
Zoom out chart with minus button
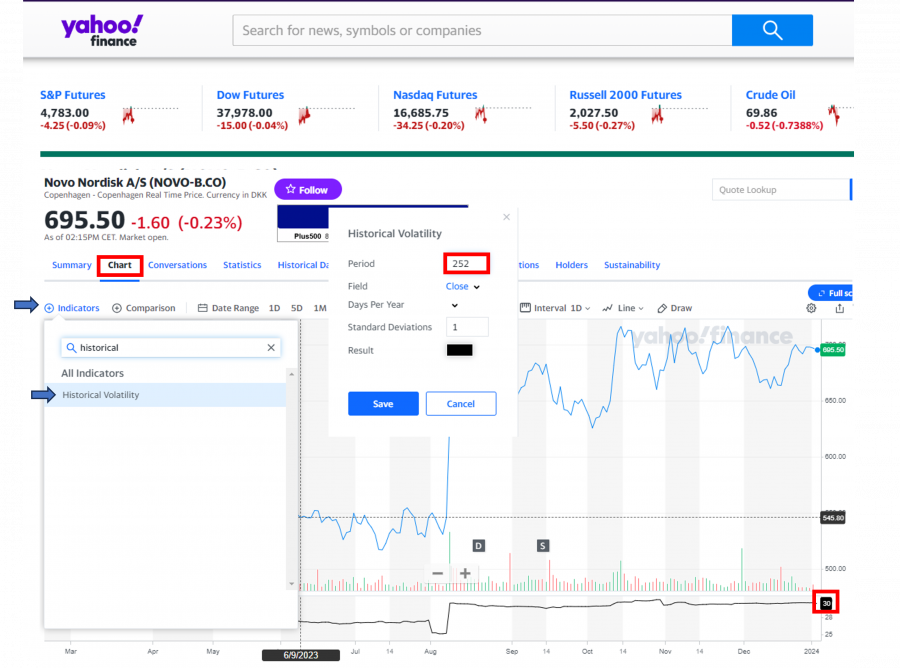pyautogui.click(x=437, y=573)
